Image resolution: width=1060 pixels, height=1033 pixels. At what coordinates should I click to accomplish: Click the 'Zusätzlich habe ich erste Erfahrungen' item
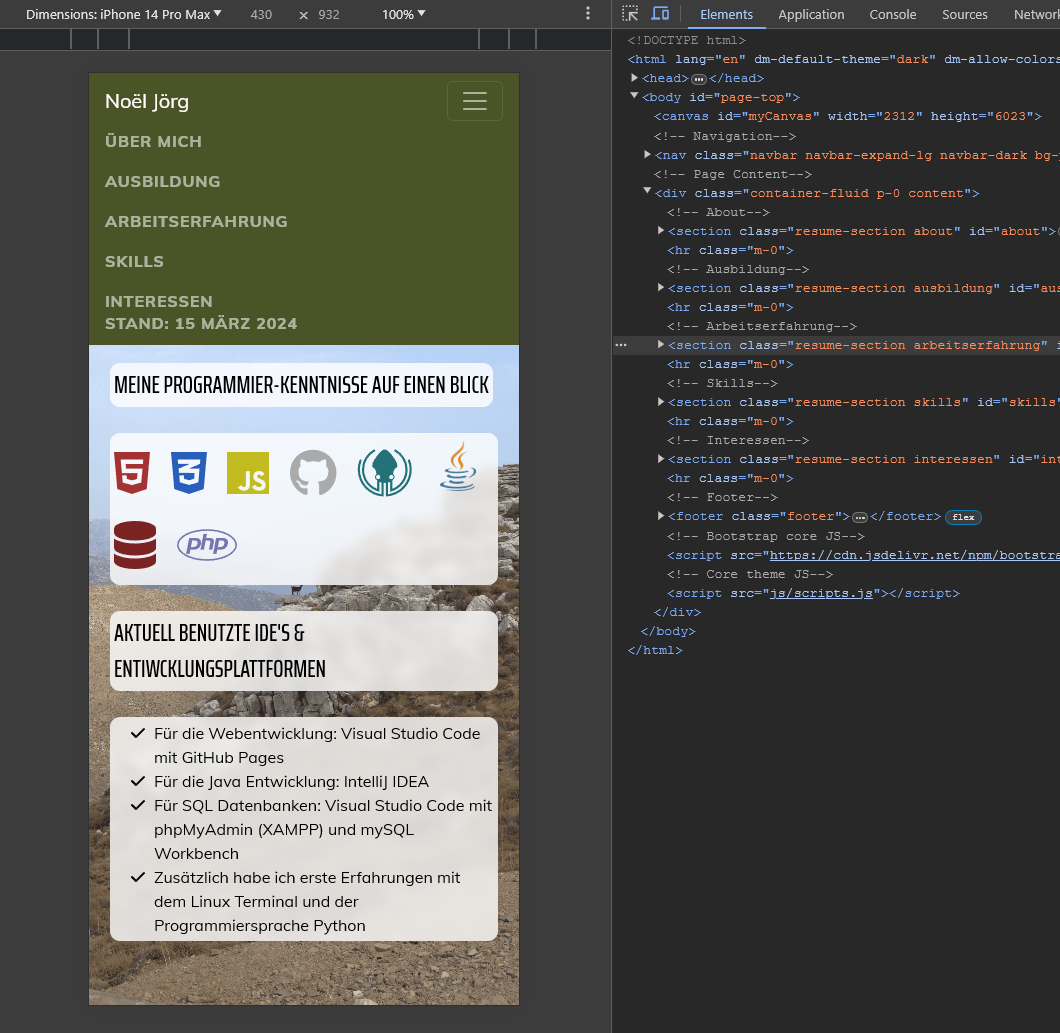pyautogui.click(x=307, y=901)
